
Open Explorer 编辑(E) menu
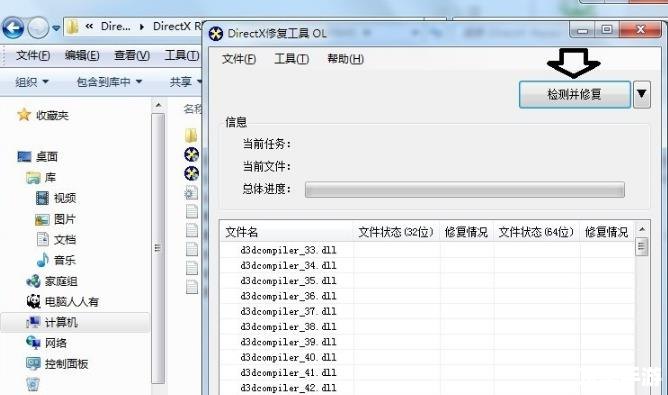[x=82, y=55]
